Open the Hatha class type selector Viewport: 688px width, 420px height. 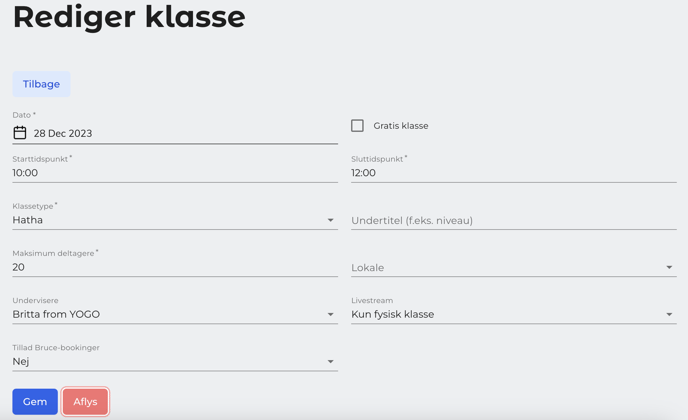click(x=175, y=220)
